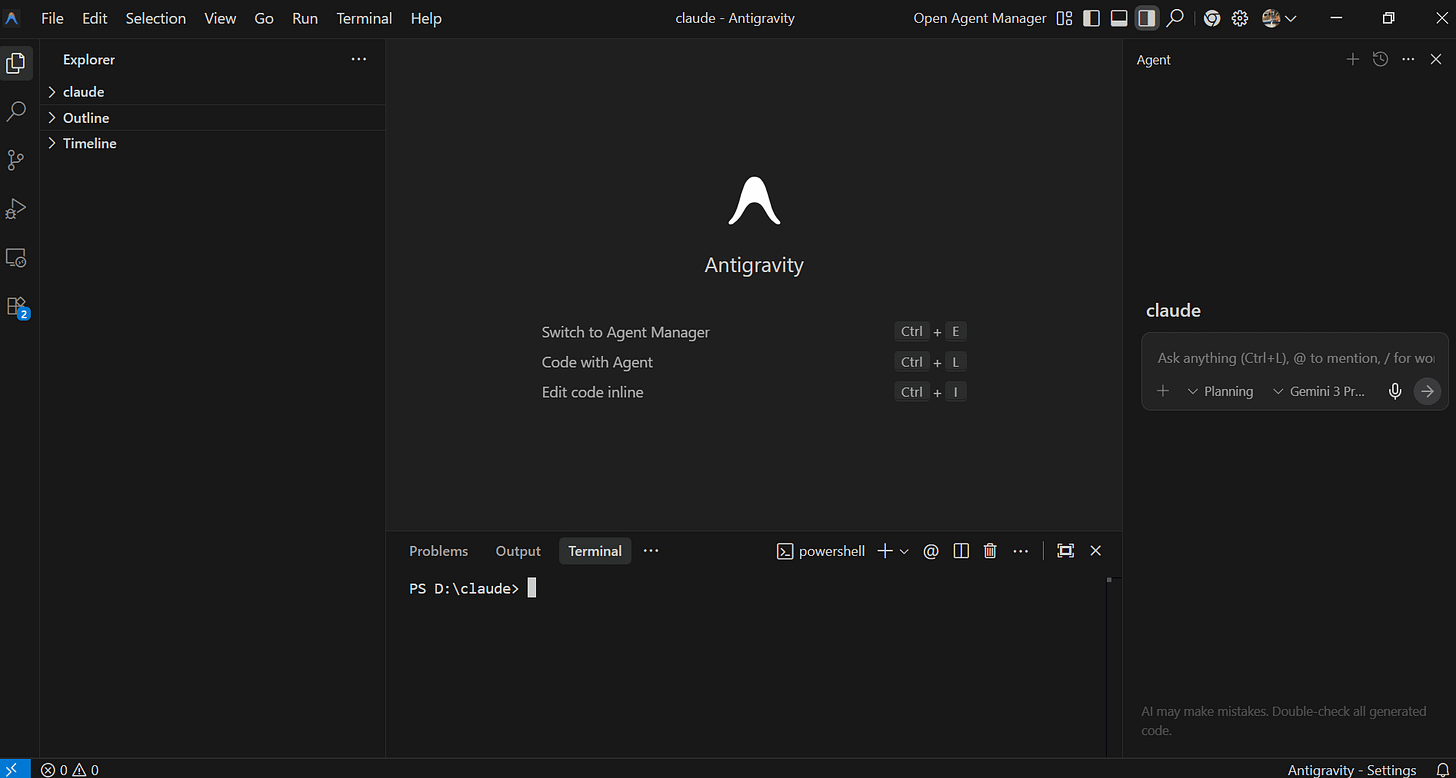Viewport: 1456px width, 778px height.
Task: Toggle the bottom panel visibility
Action: pos(1120,18)
